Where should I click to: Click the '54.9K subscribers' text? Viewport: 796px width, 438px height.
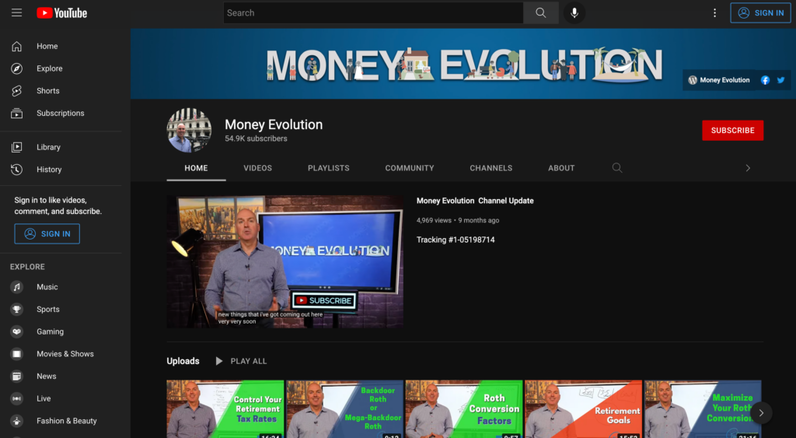256,139
